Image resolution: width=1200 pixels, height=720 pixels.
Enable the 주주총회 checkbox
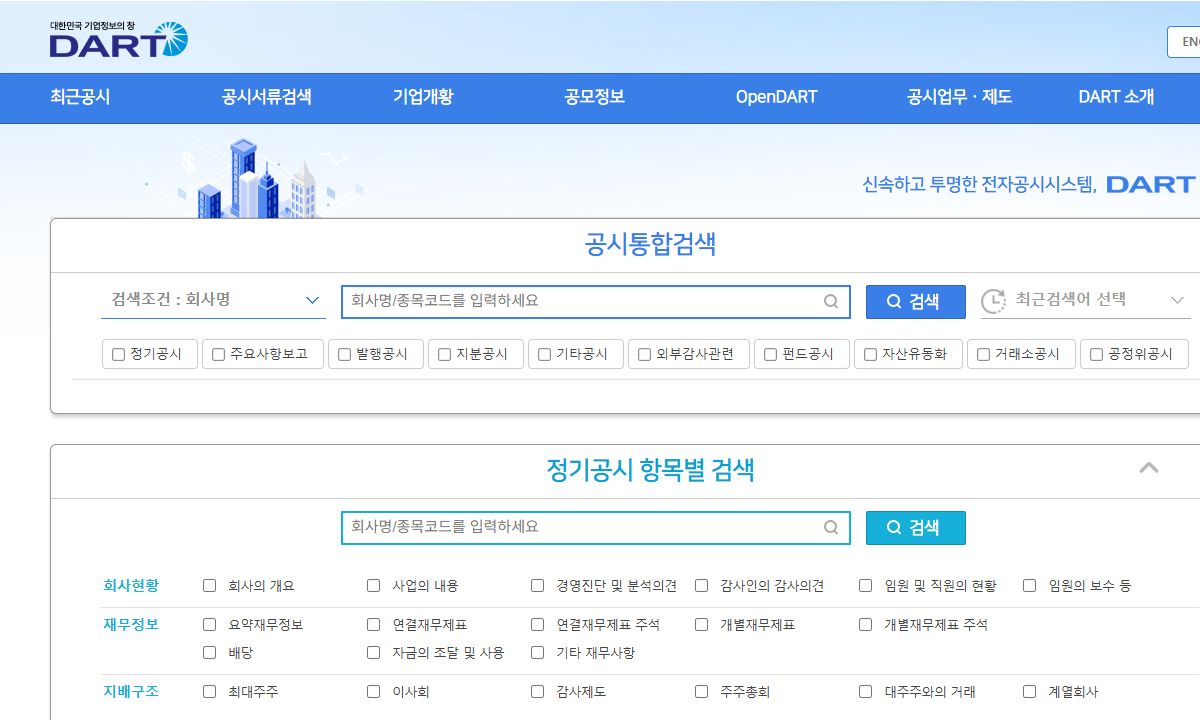click(701, 692)
